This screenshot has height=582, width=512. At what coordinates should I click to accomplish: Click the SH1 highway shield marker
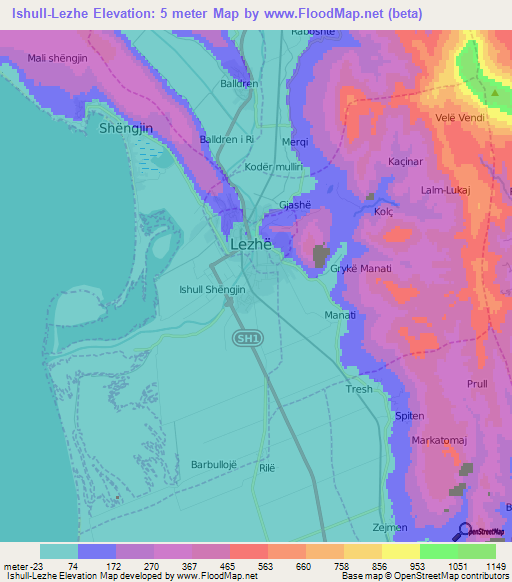248,338
